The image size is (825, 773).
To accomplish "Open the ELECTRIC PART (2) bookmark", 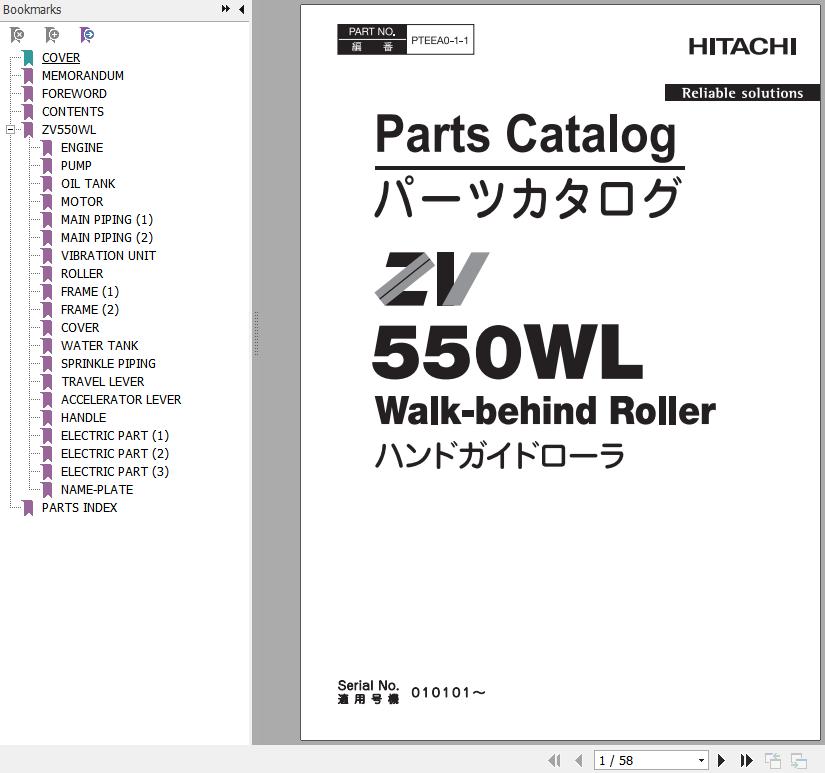I will click(115, 454).
